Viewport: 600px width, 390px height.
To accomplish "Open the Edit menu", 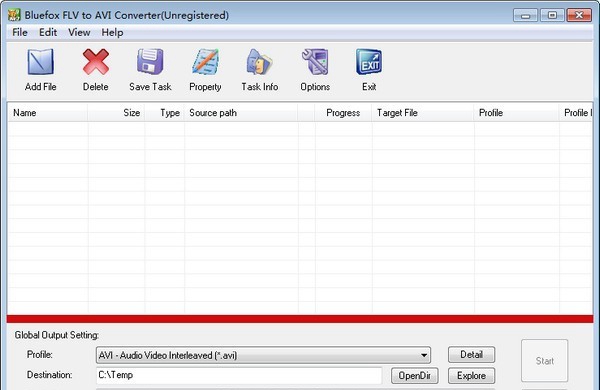I will (x=48, y=33).
